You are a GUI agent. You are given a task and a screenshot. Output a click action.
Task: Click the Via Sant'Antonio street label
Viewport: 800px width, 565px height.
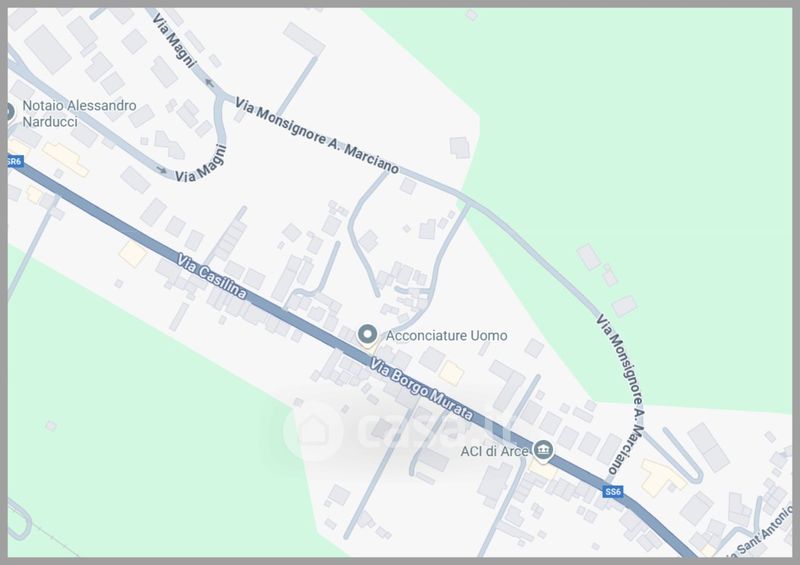pos(759,534)
